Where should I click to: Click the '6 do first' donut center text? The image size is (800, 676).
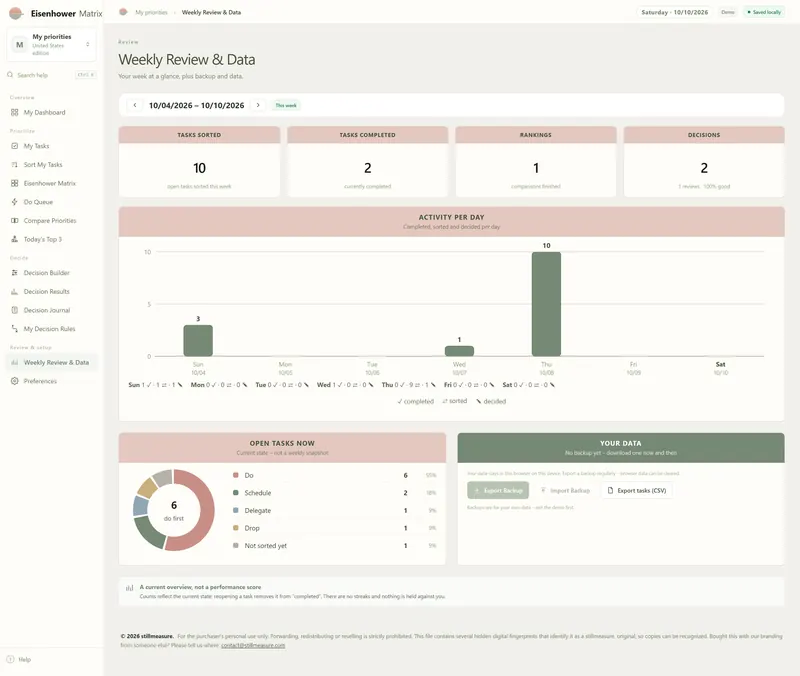[173, 511]
